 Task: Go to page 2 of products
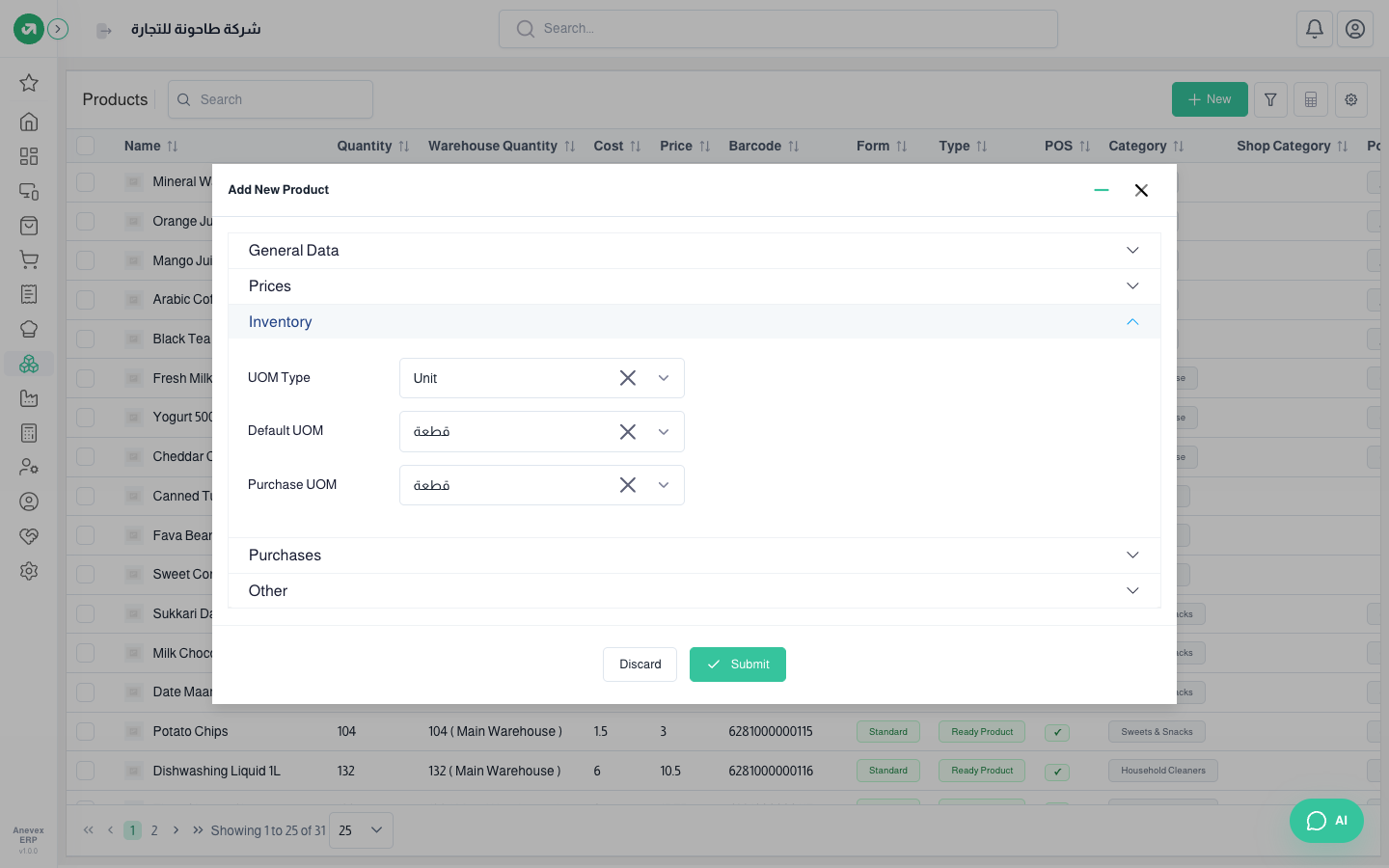pyautogui.click(x=154, y=830)
